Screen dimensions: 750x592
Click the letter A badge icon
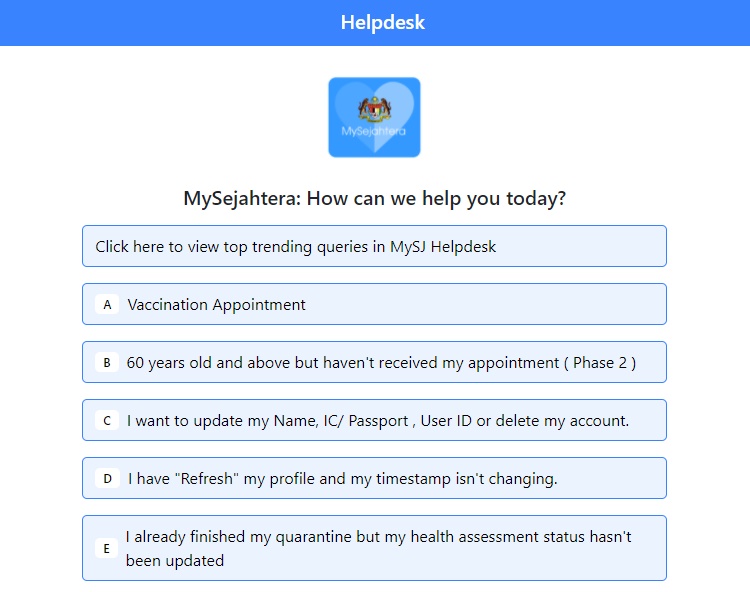[x=107, y=305]
